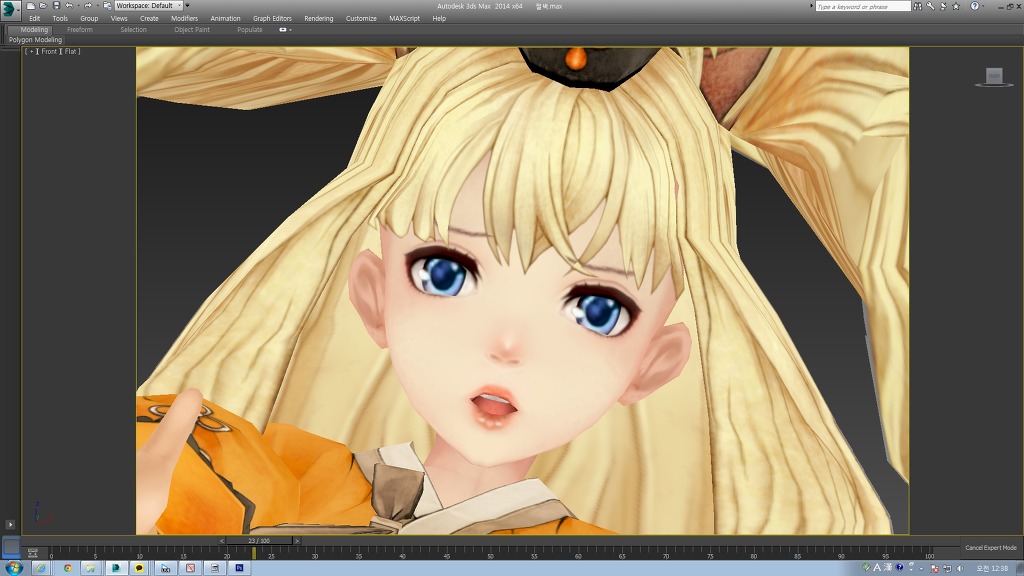This screenshot has height=576, width=1024.
Task: Click the Cancel Expert Mode button
Action: click(x=991, y=547)
